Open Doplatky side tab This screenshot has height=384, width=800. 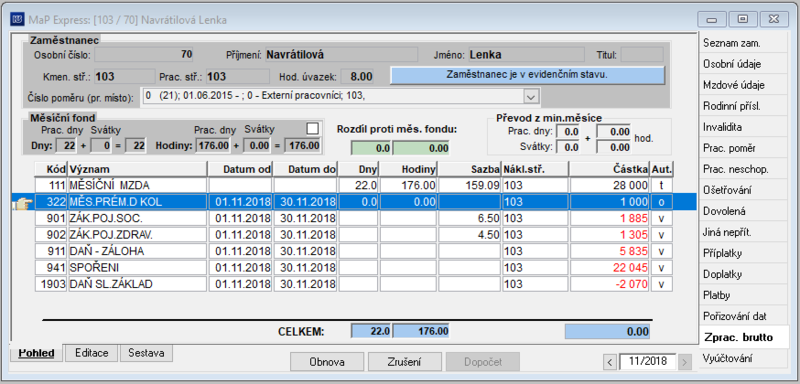click(x=743, y=274)
